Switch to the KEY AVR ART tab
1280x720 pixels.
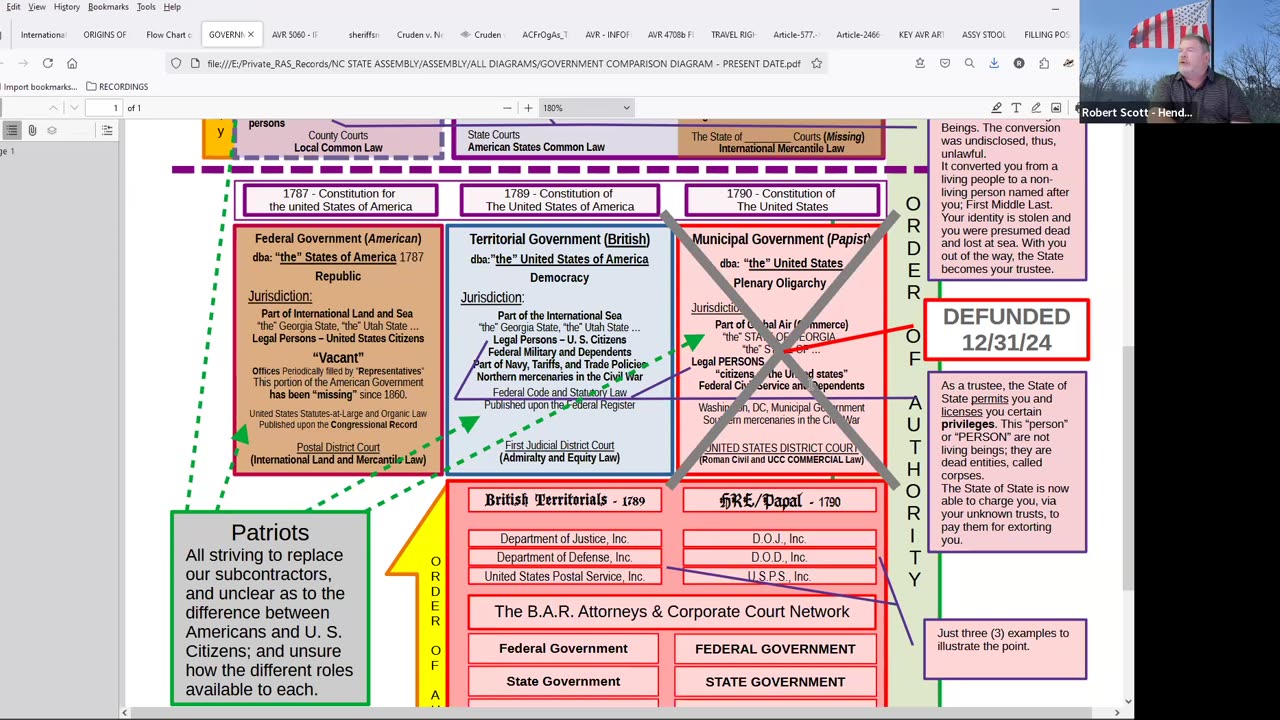(921, 34)
